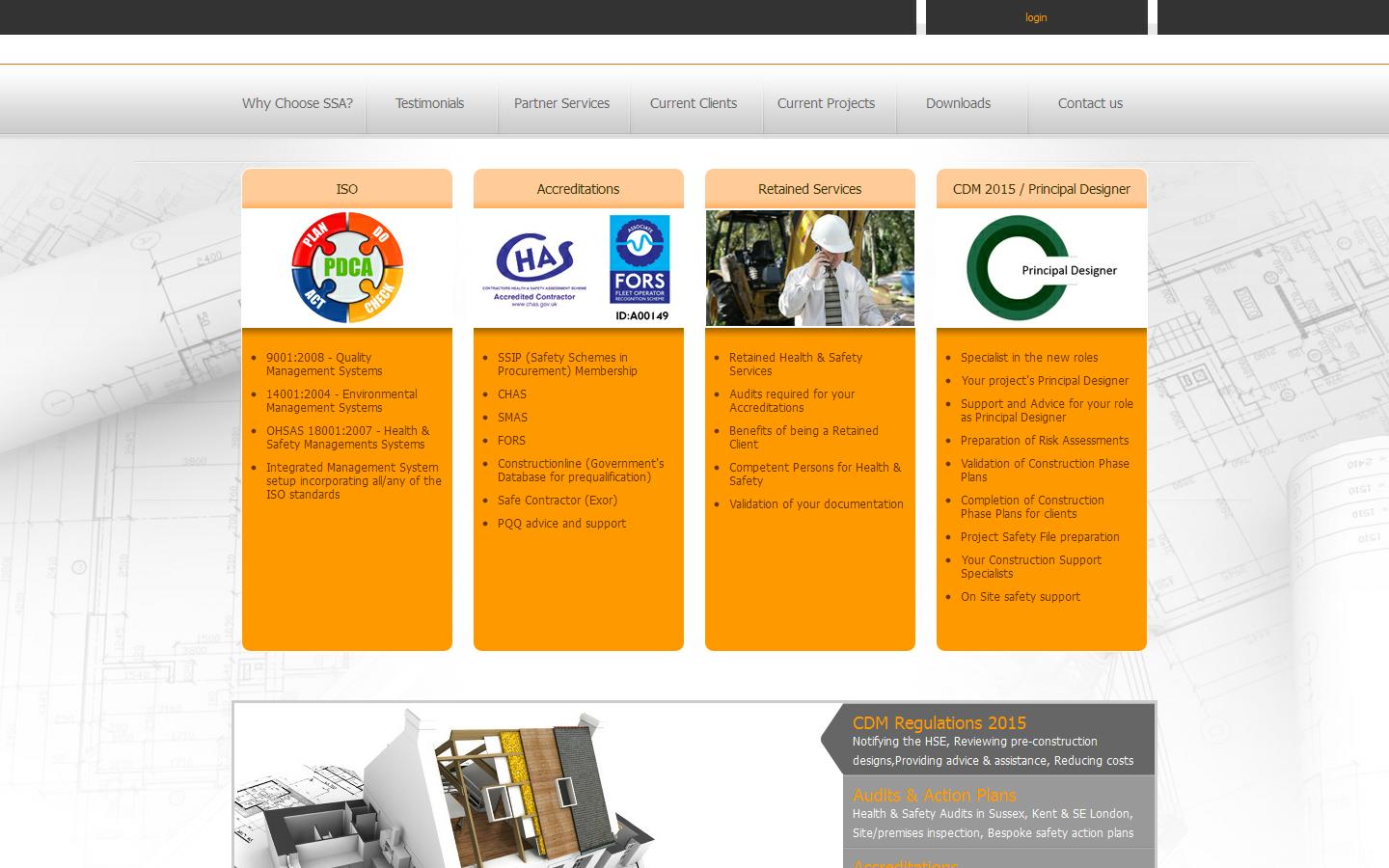
Task: Open the login link
Action: (1036, 17)
